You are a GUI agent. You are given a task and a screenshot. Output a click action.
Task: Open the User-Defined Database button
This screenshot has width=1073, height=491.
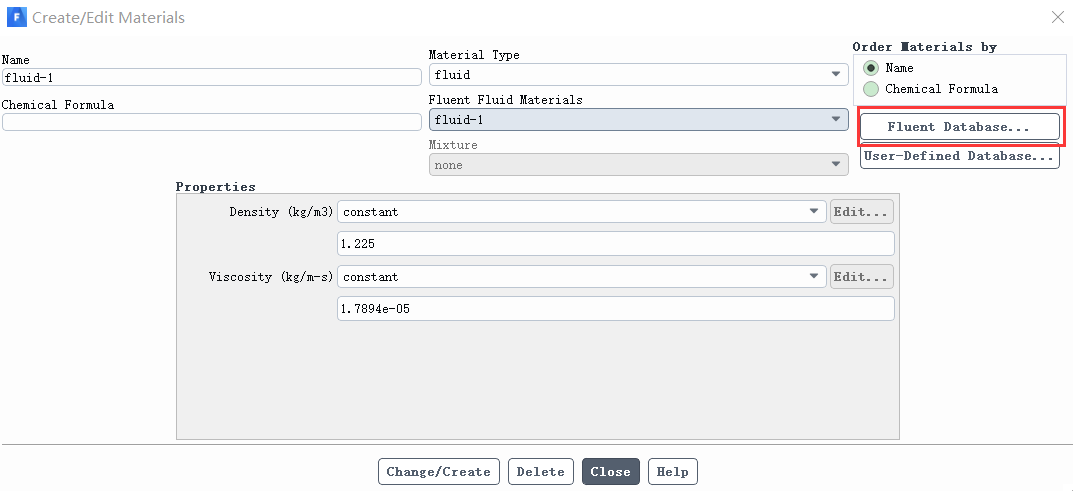(959, 156)
